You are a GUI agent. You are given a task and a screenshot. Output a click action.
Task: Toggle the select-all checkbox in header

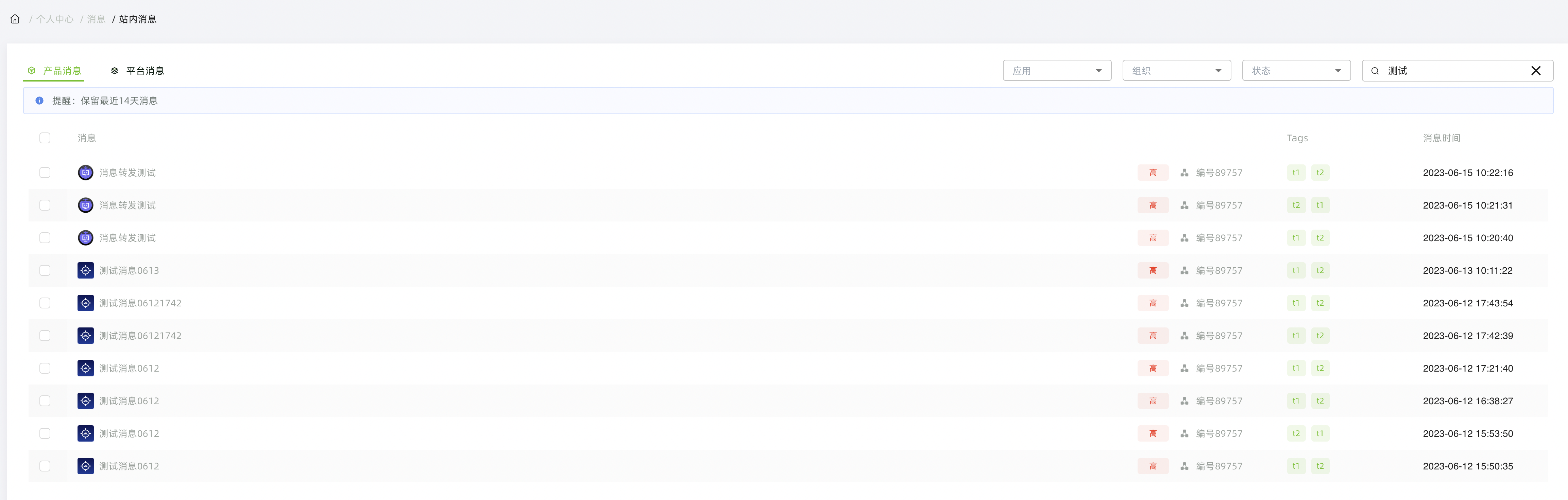pyautogui.click(x=45, y=138)
